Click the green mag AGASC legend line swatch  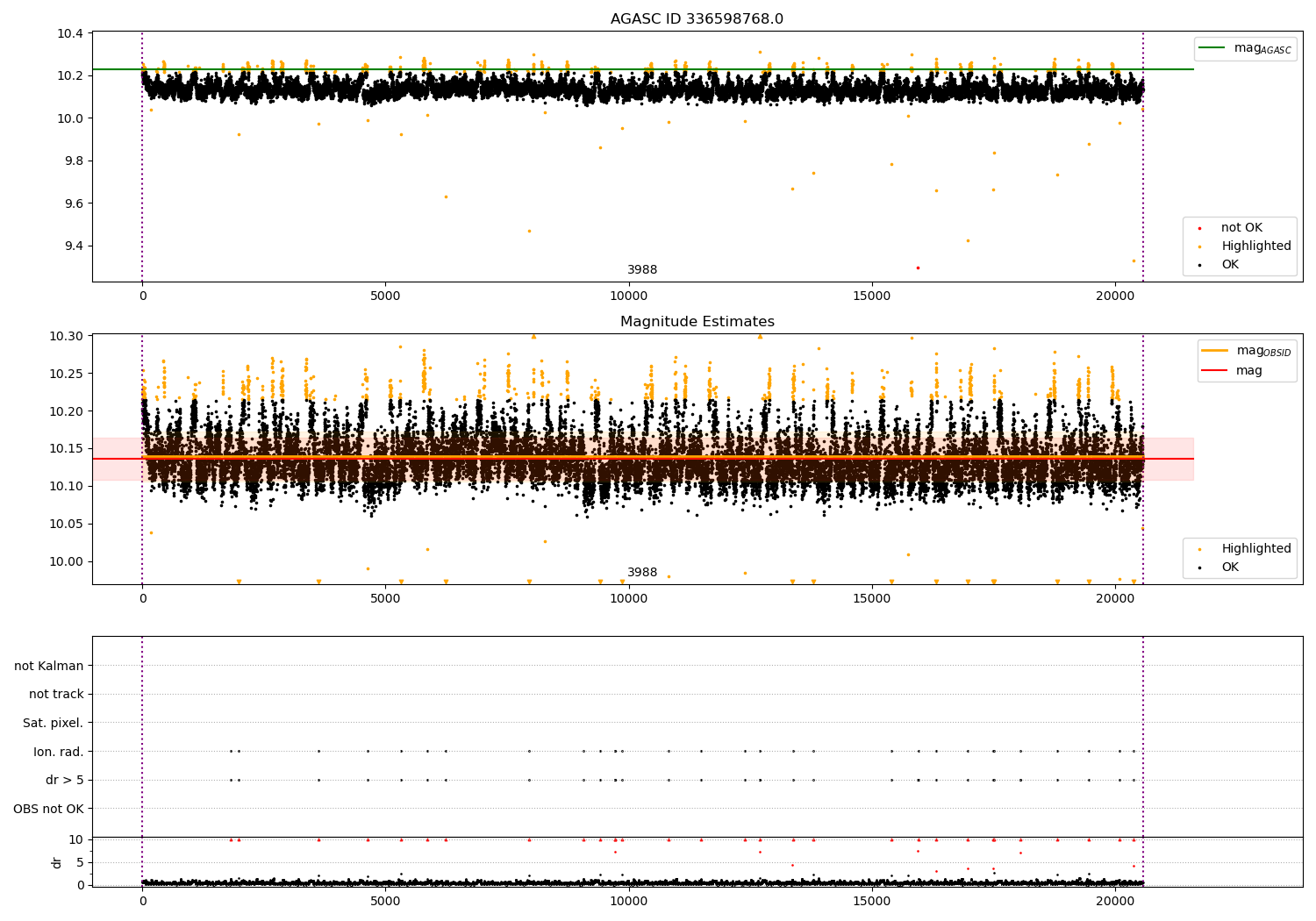1212,48
